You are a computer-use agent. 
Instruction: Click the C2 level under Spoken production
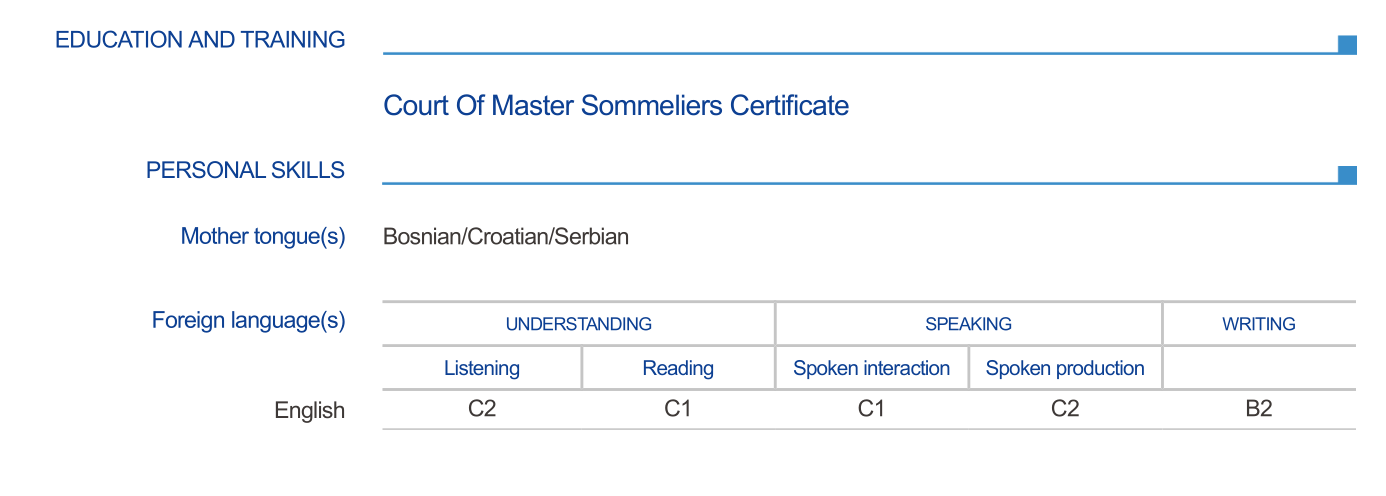[x=1065, y=409]
